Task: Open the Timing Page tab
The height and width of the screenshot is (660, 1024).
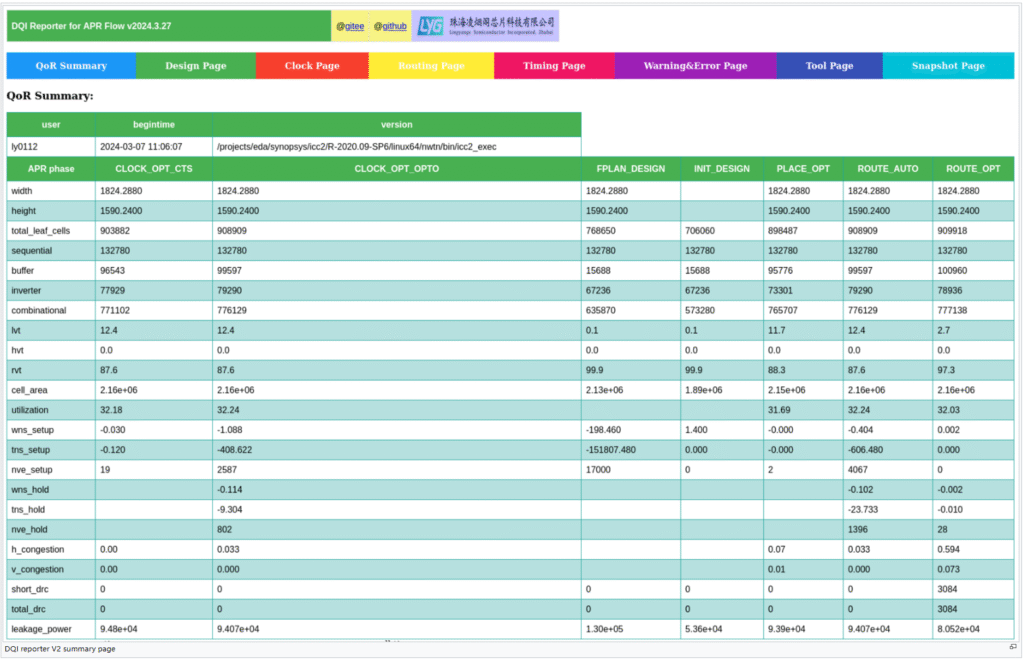Action: pyautogui.click(x=554, y=66)
